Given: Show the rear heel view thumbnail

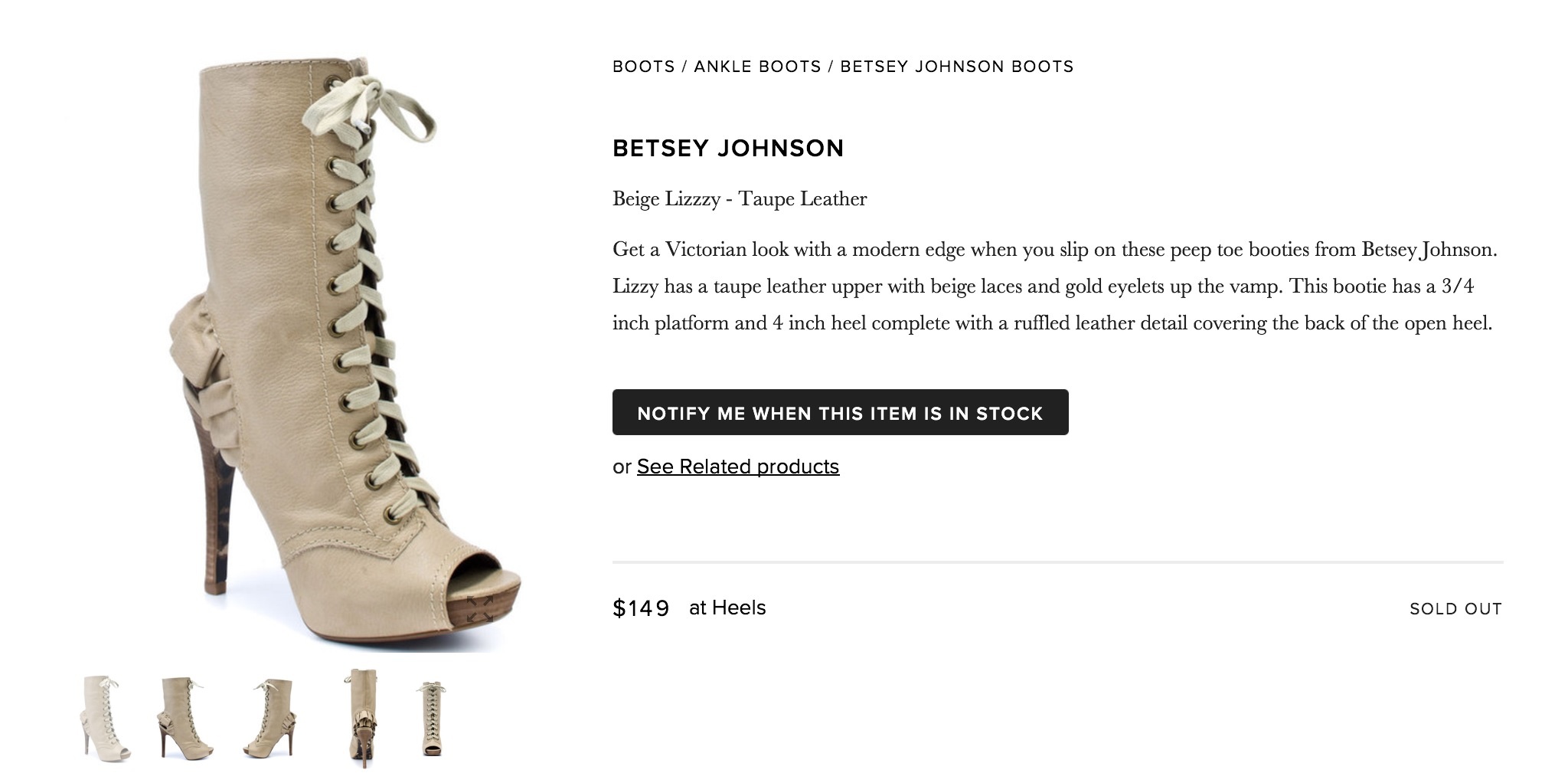Looking at the screenshot, I should pyautogui.click(x=362, y=718).
